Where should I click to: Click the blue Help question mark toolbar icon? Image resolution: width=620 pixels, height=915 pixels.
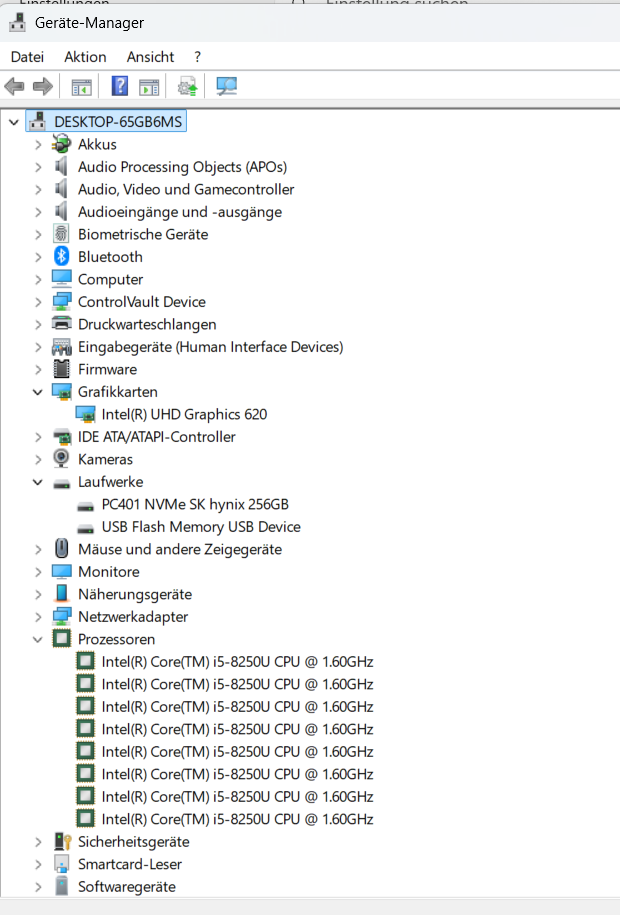(x=120, y=86)
